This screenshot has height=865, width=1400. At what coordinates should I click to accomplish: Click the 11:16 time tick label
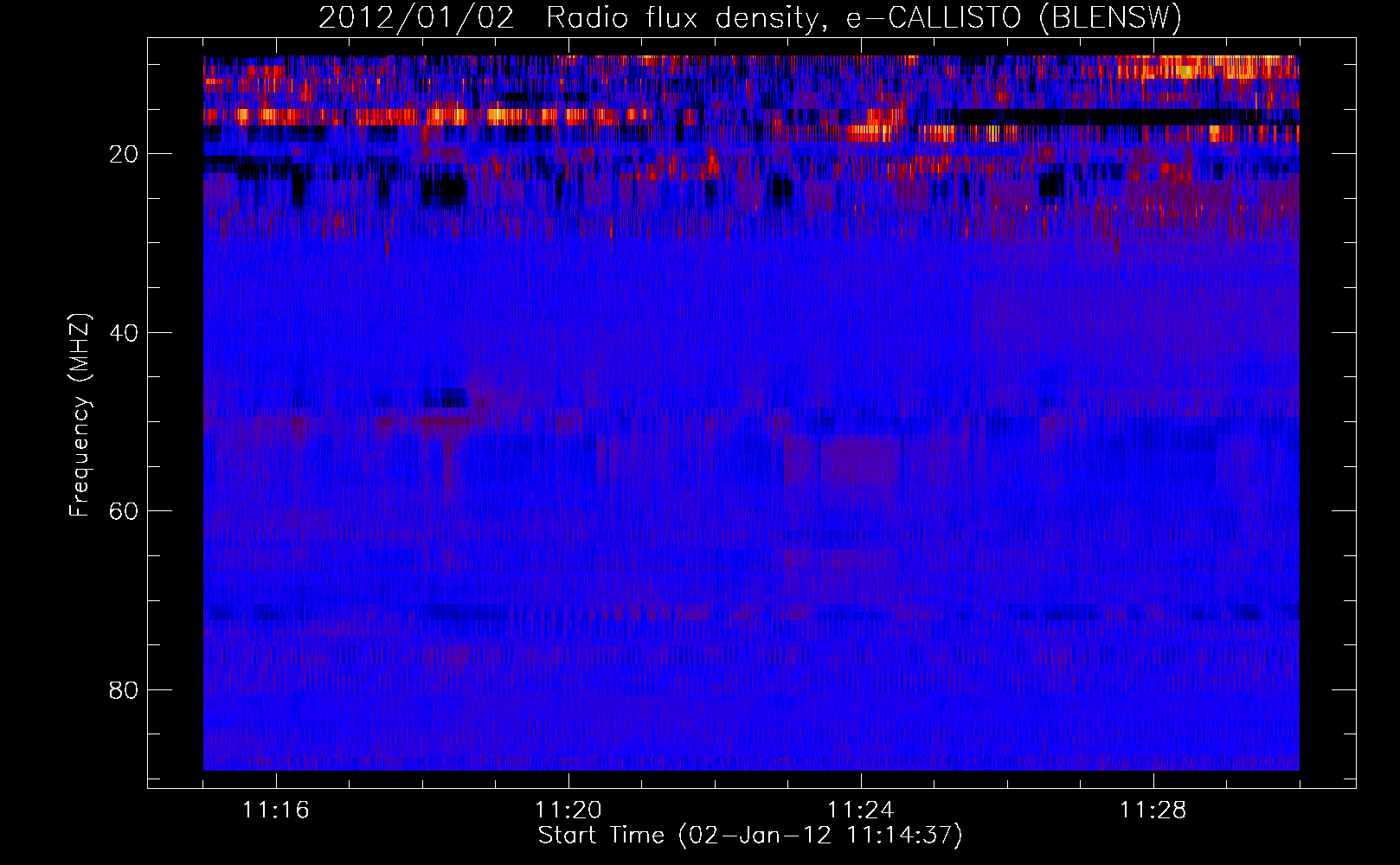click(276, 811)
